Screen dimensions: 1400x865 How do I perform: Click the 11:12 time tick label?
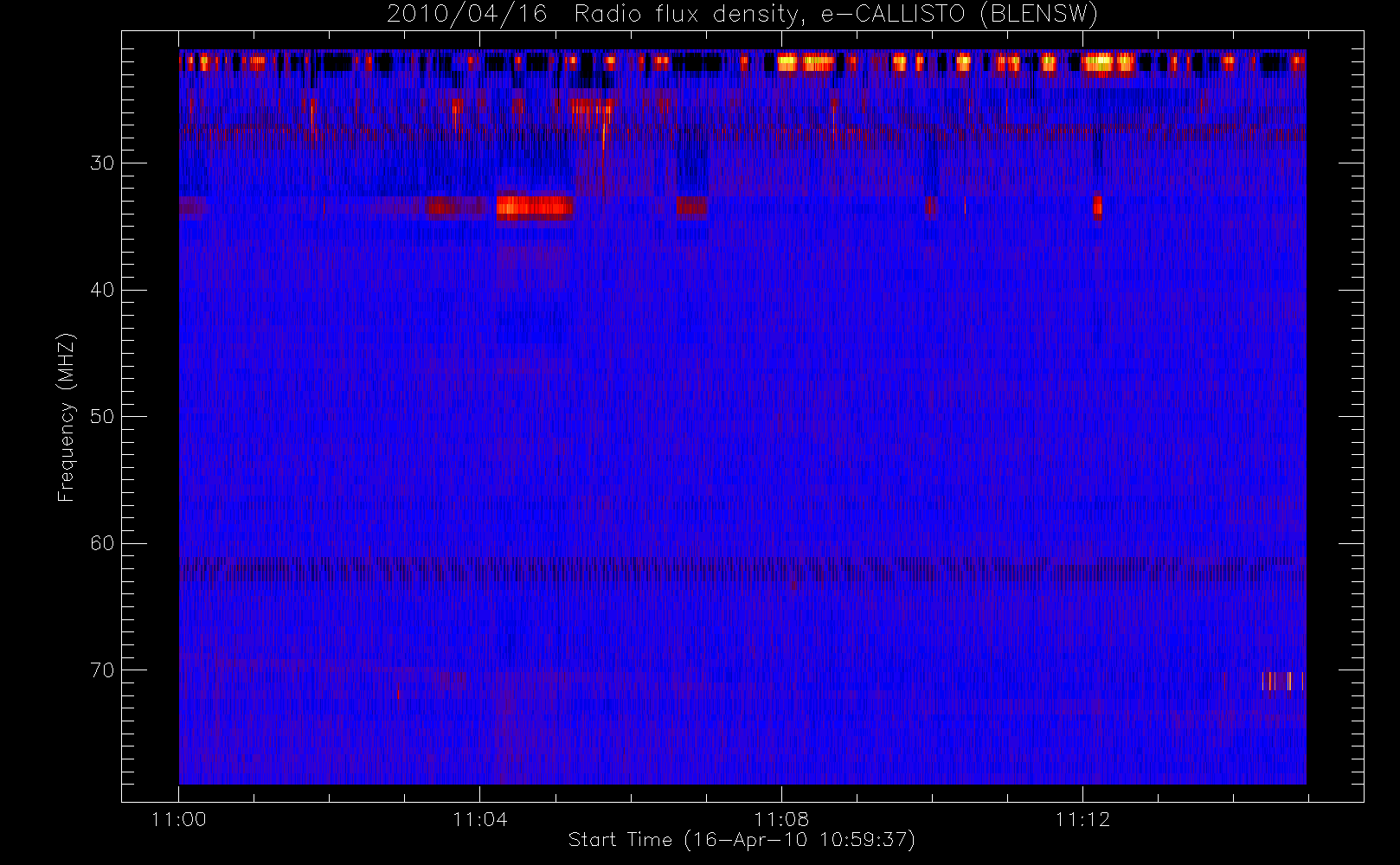[x=1082, y=819]
